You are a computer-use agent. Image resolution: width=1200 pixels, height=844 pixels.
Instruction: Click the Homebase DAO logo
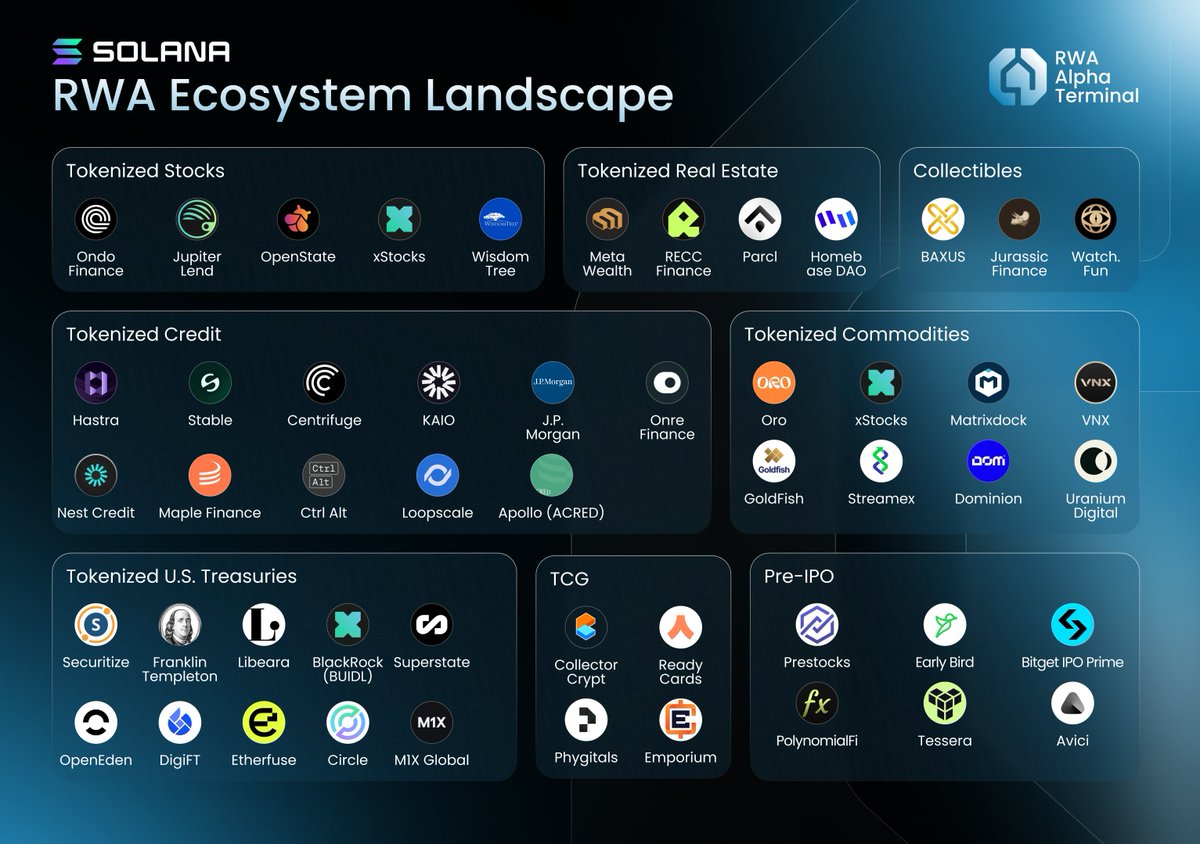836,219
